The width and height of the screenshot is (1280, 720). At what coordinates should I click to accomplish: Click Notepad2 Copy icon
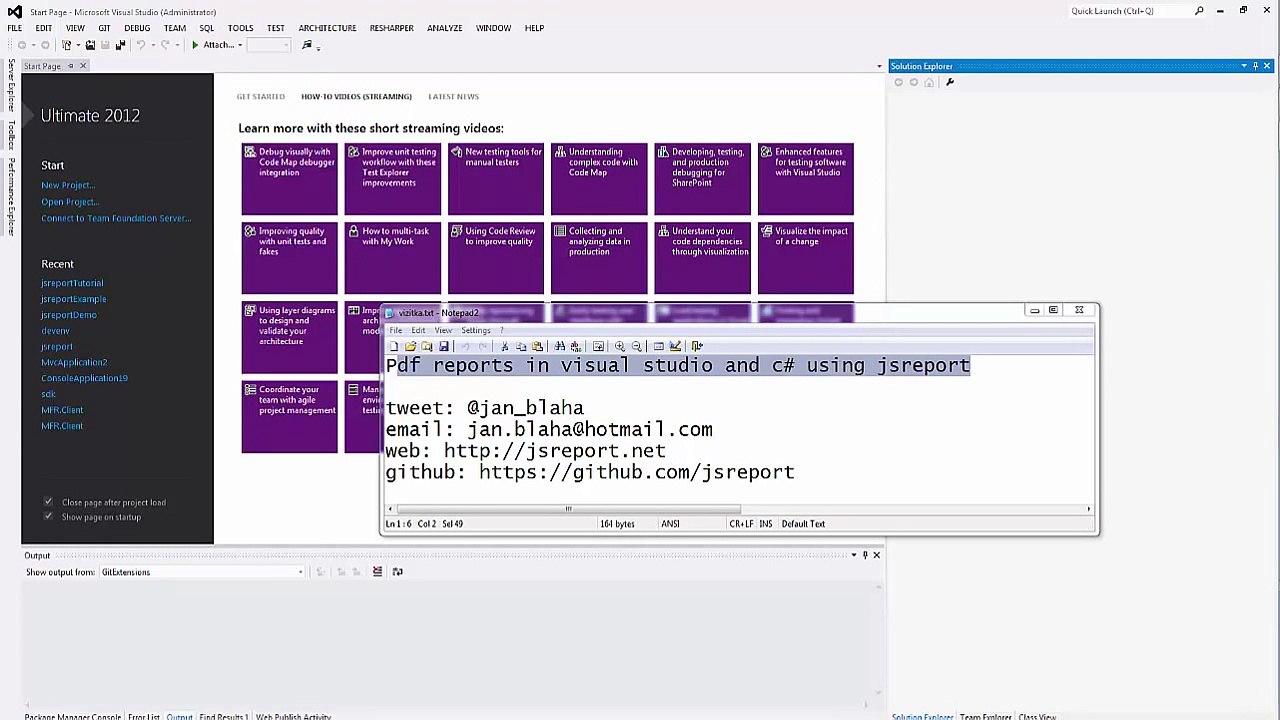(x=521, y=346)
